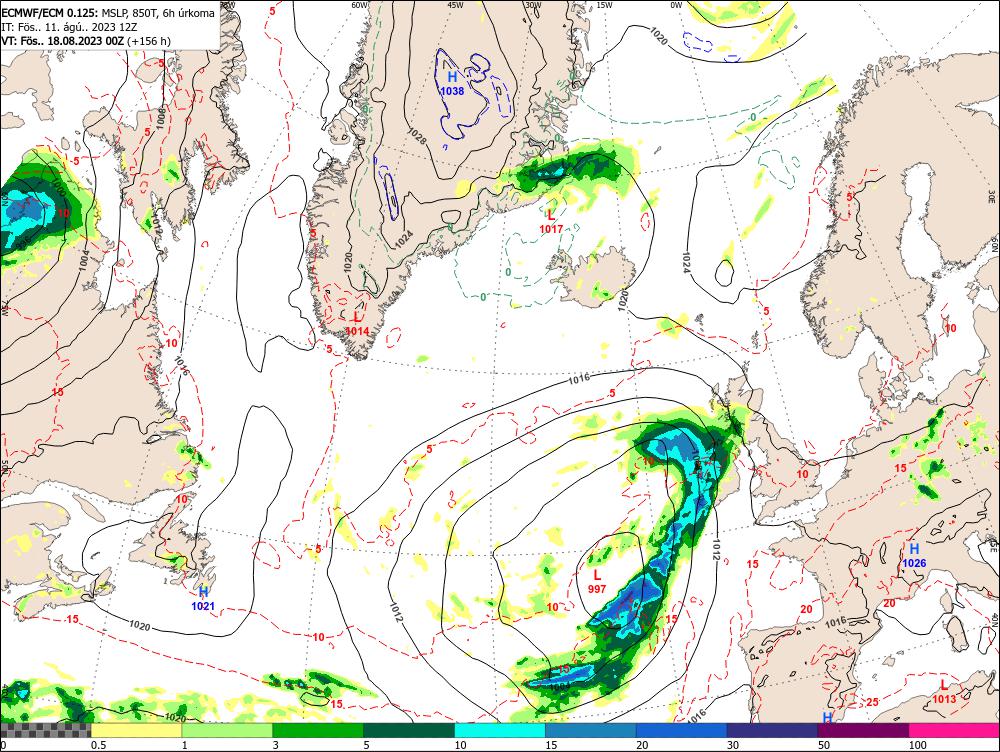Image resolution: width=1000 pixels, height=752 pixels.
Task: Click the '60W' longitude label
Action: click(360, 4)
